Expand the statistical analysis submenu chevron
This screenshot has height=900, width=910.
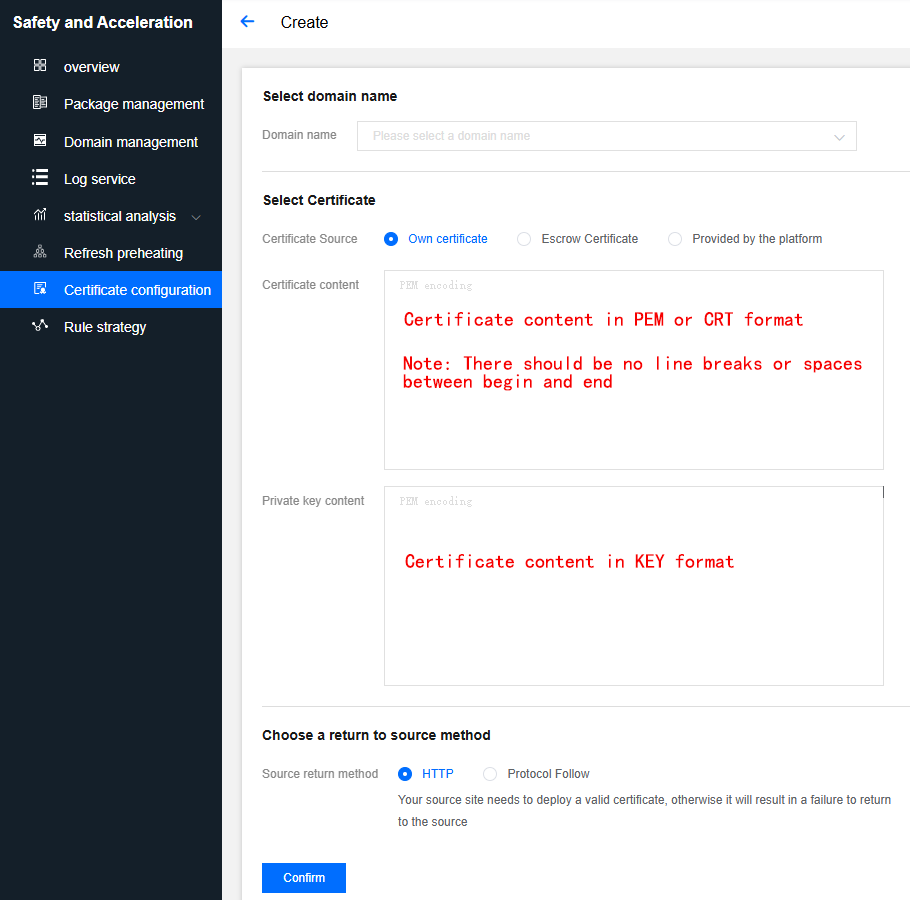coord(196,217)
